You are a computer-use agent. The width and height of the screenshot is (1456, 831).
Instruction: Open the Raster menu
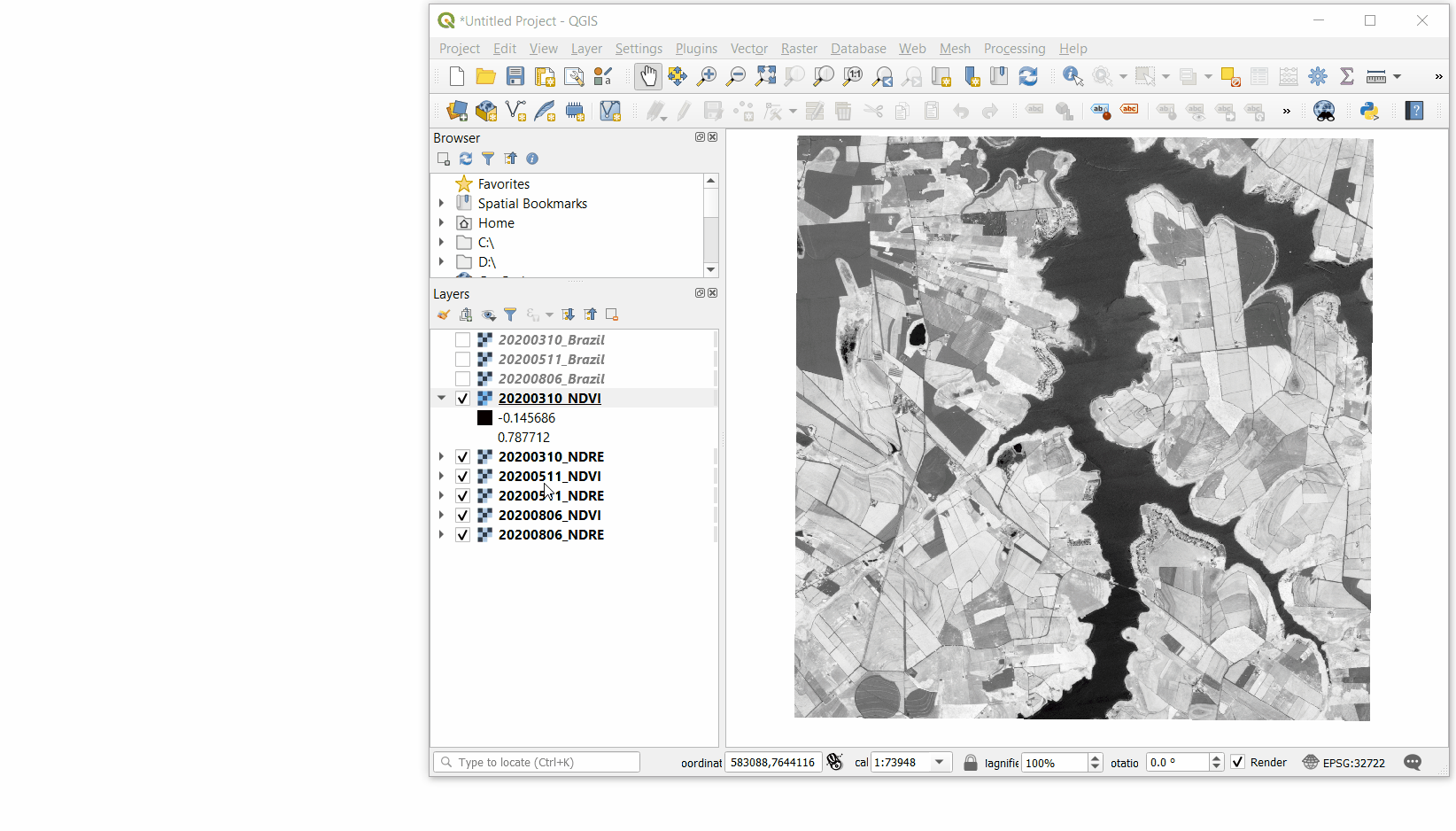(798, 49)
